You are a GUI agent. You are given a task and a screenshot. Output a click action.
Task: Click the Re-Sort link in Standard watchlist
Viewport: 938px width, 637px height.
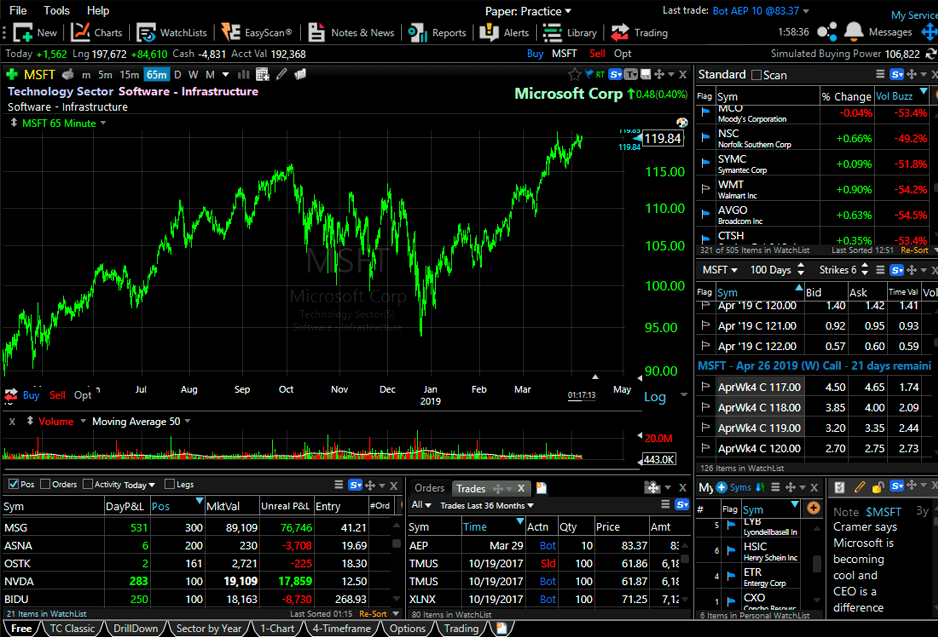914,250
